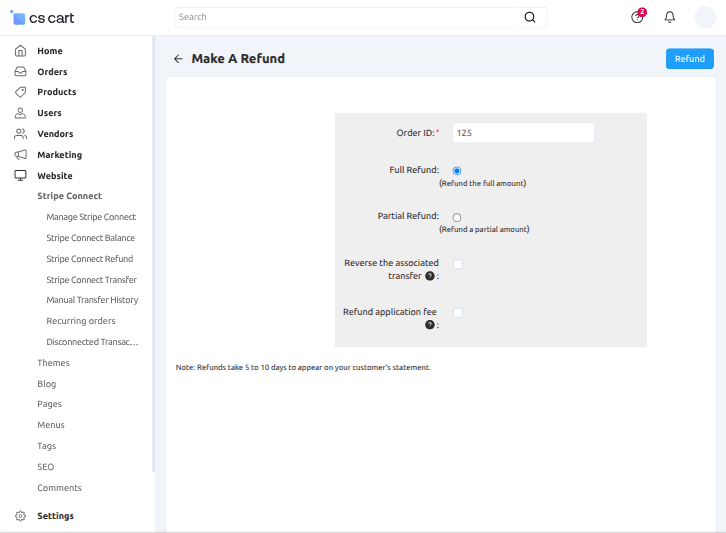
Task: Enable Reverse the associated transfer checkbox
Action: (458, 264)
